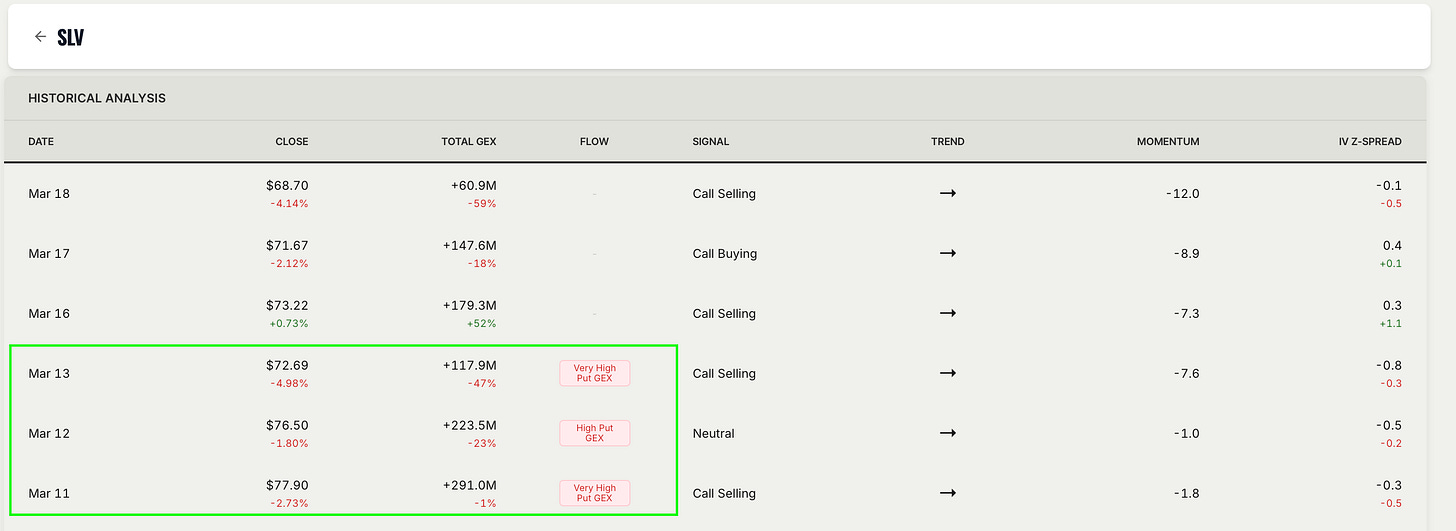The image size is (1456, 531).
Task: Click the +0.73% close change
Action: 289,324
